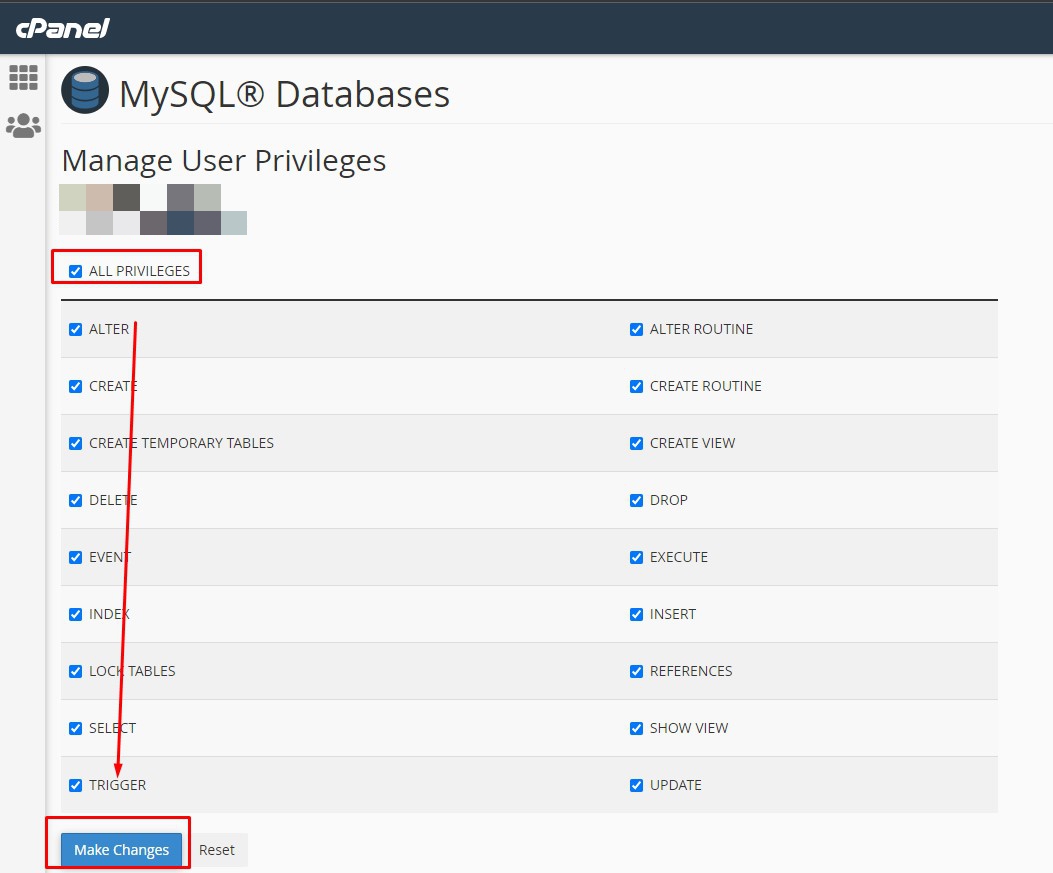Toggle the SELECT privilege checkbox
Screen dimensions: 1053x873
coord(75,729)
